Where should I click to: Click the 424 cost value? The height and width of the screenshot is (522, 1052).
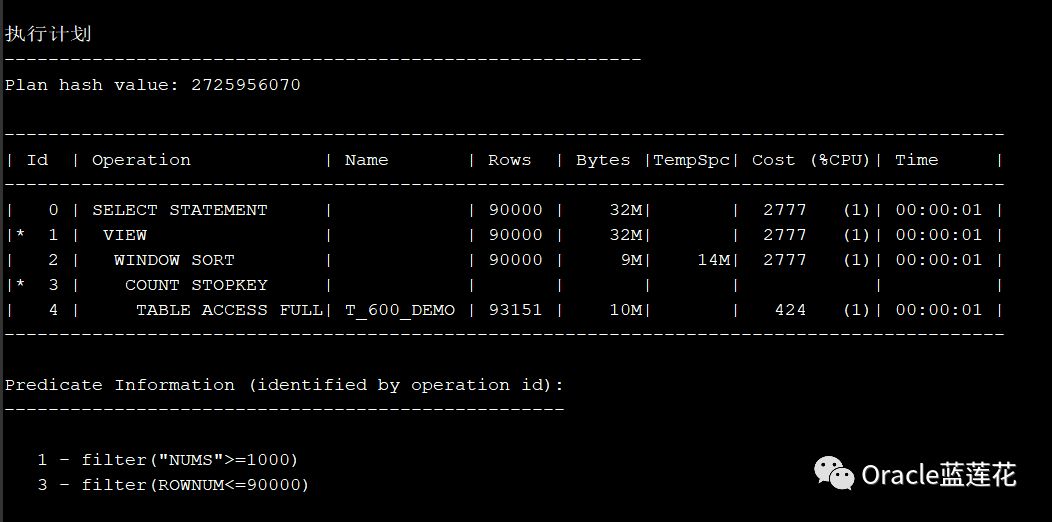point(790,310)
